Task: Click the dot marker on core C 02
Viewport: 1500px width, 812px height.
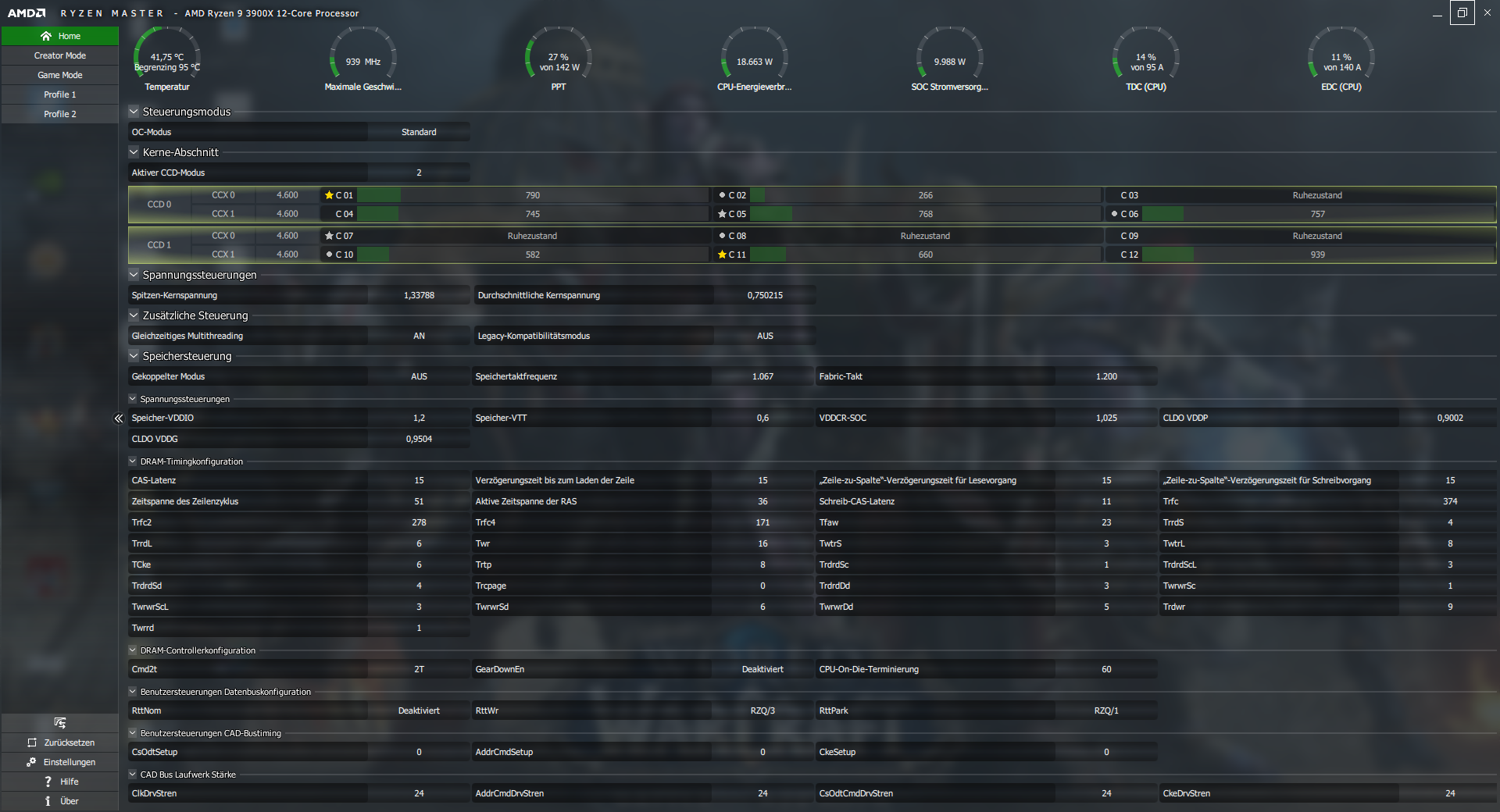Action: point(722,195)
